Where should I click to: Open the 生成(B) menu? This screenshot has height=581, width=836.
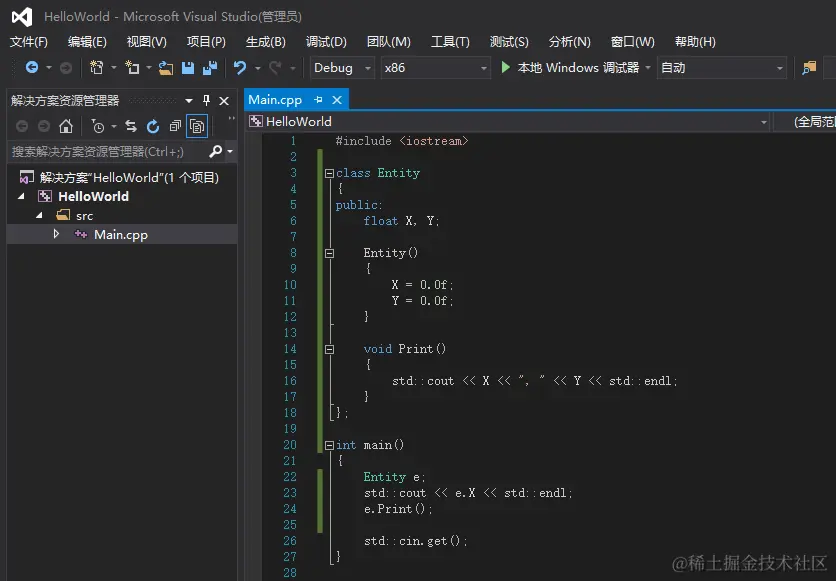pos(266,42)
